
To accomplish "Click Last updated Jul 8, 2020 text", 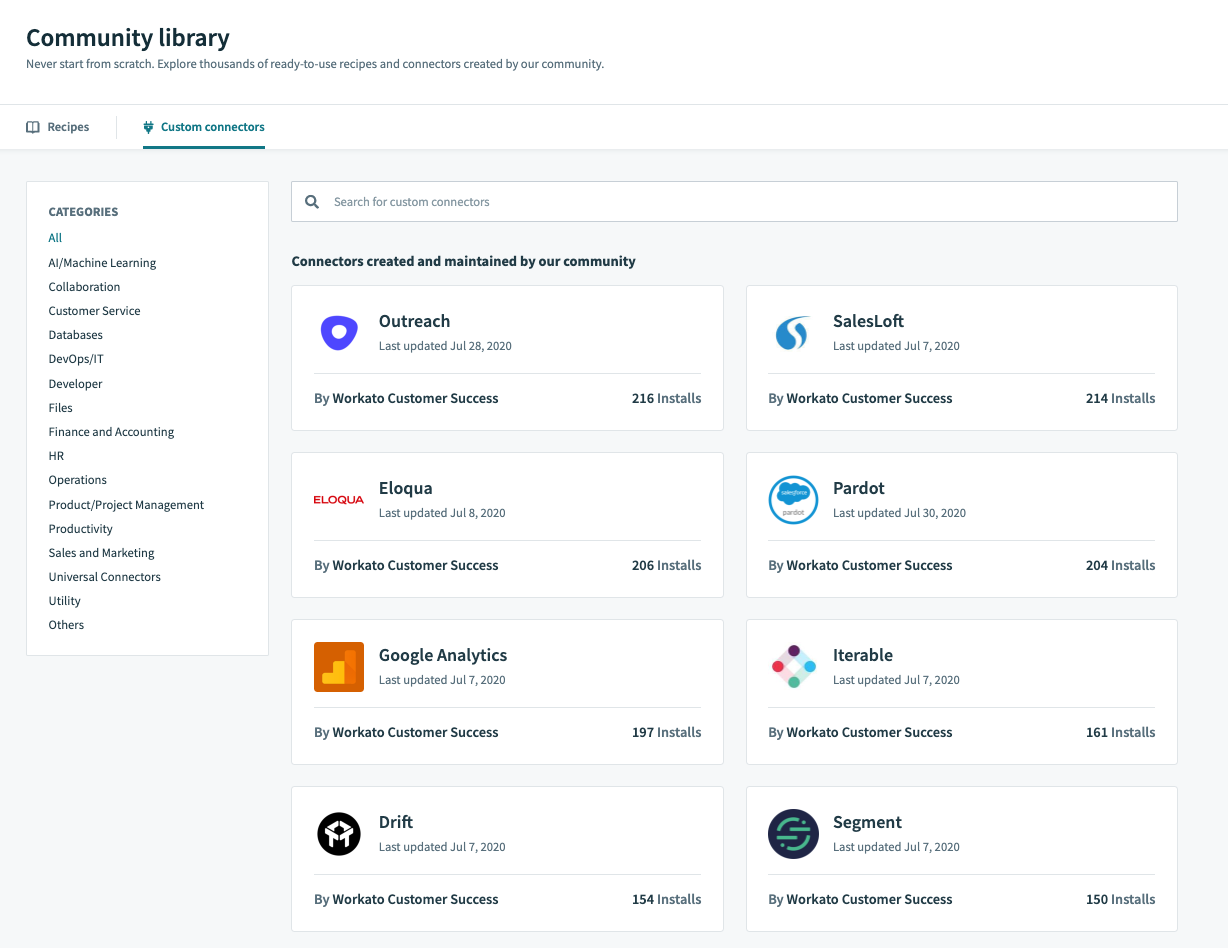I will coord(442,513).
